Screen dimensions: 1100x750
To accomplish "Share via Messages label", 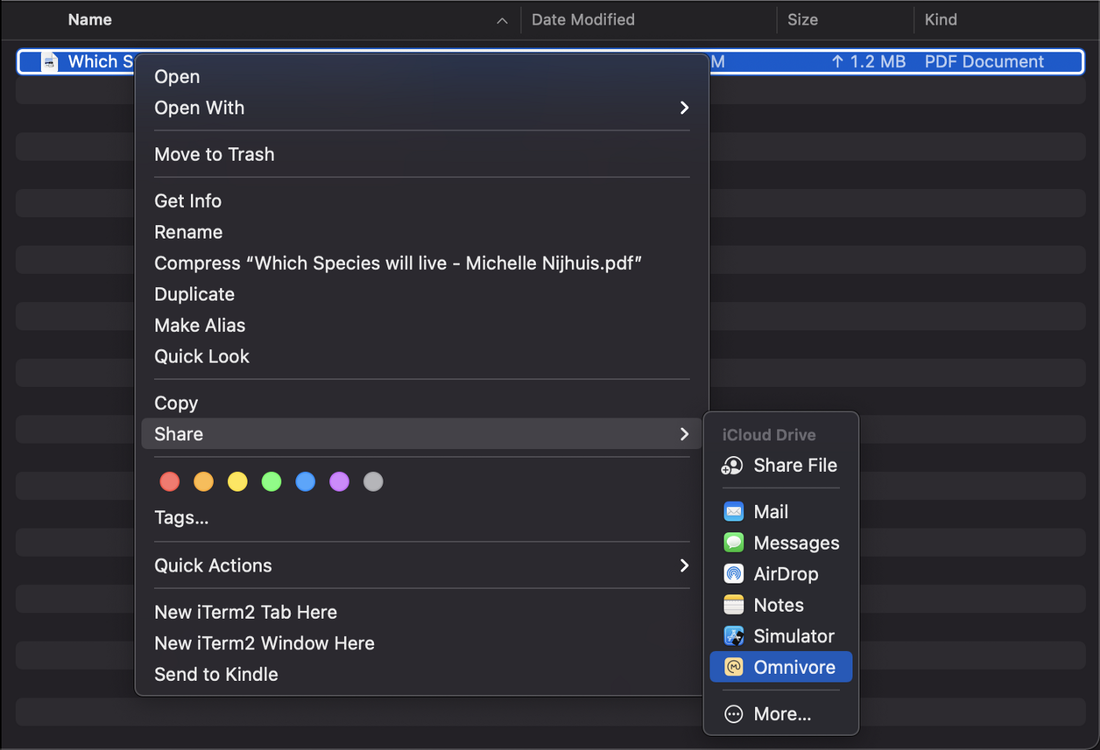I will [796, 543].
